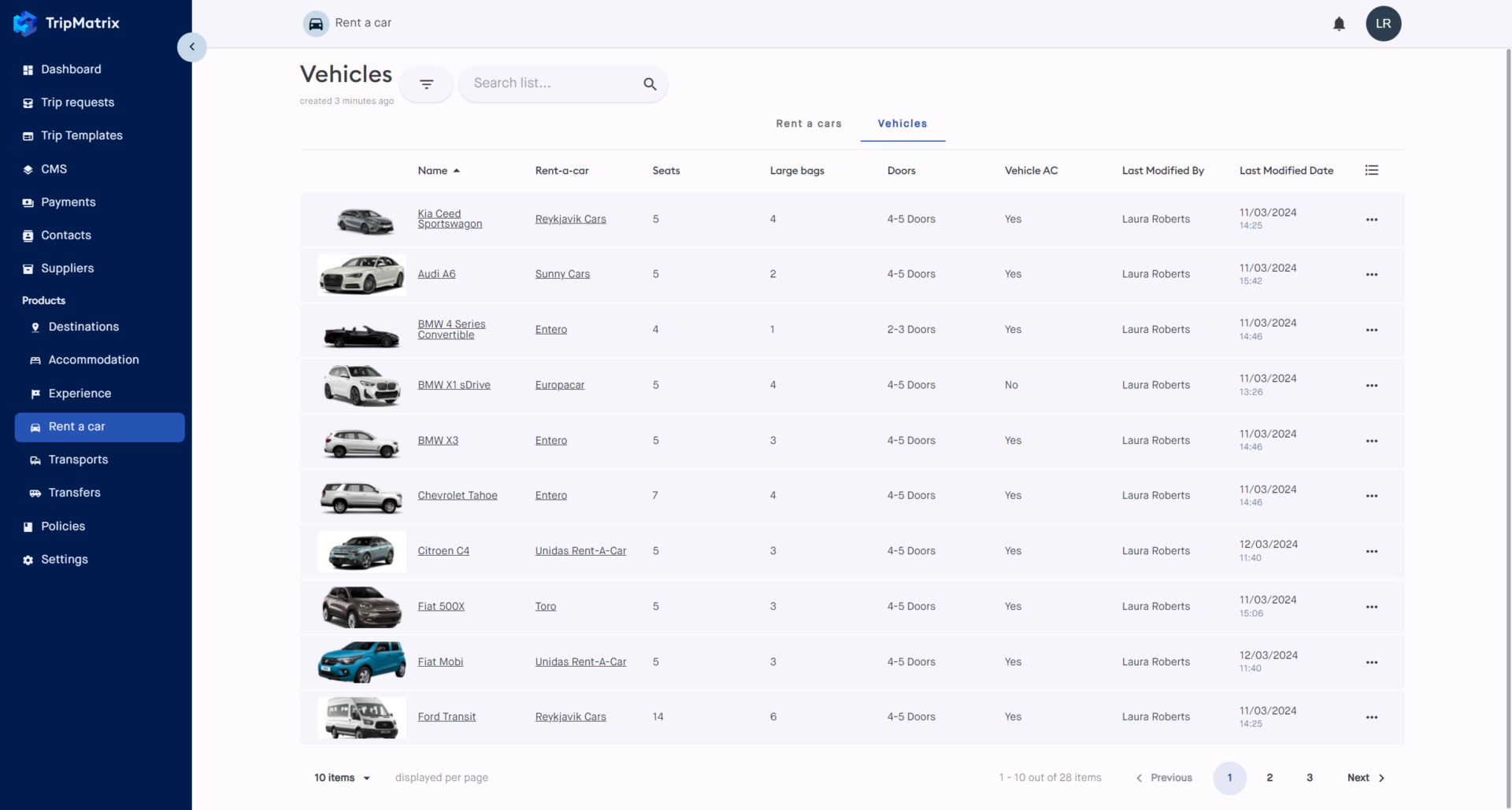Open the '10 items' per-page dropdown
Screen dimensions: 1512x810
click(342, 778)
